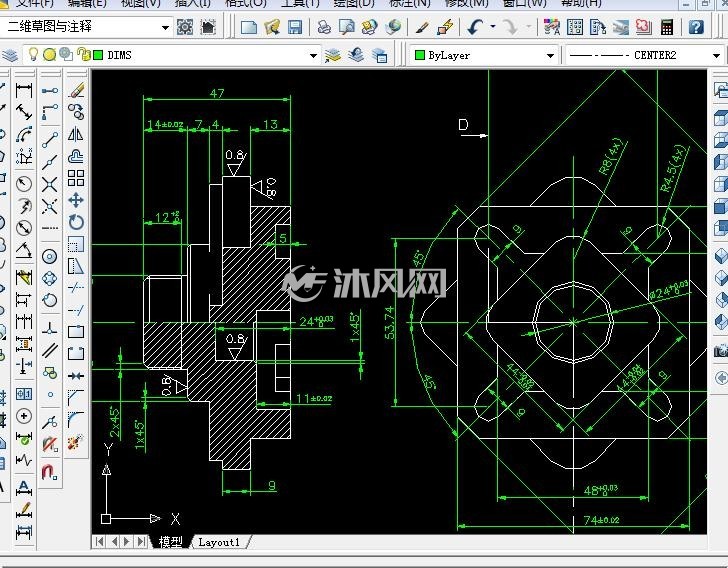Choose the Midpoint object snap
The width and height of the screenshot is (728, 568).
point(50,162)
